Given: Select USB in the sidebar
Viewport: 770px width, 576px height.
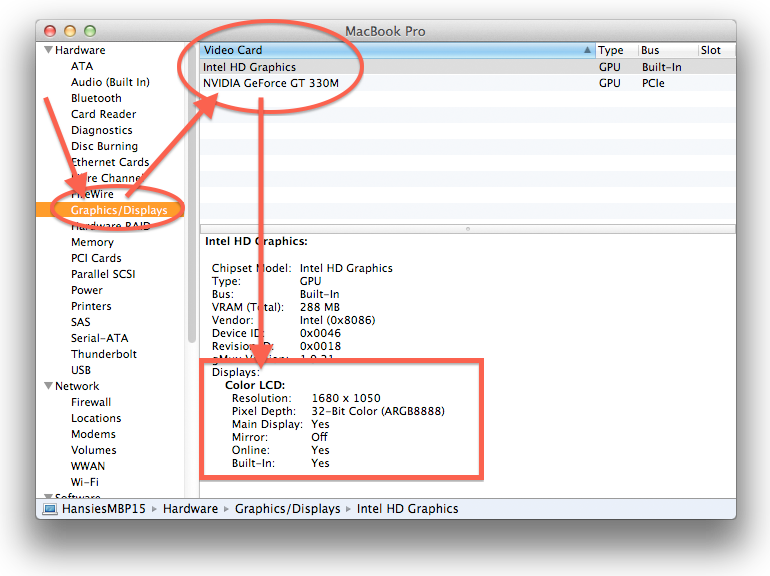Looking at the screenshot, I should 81,370.
